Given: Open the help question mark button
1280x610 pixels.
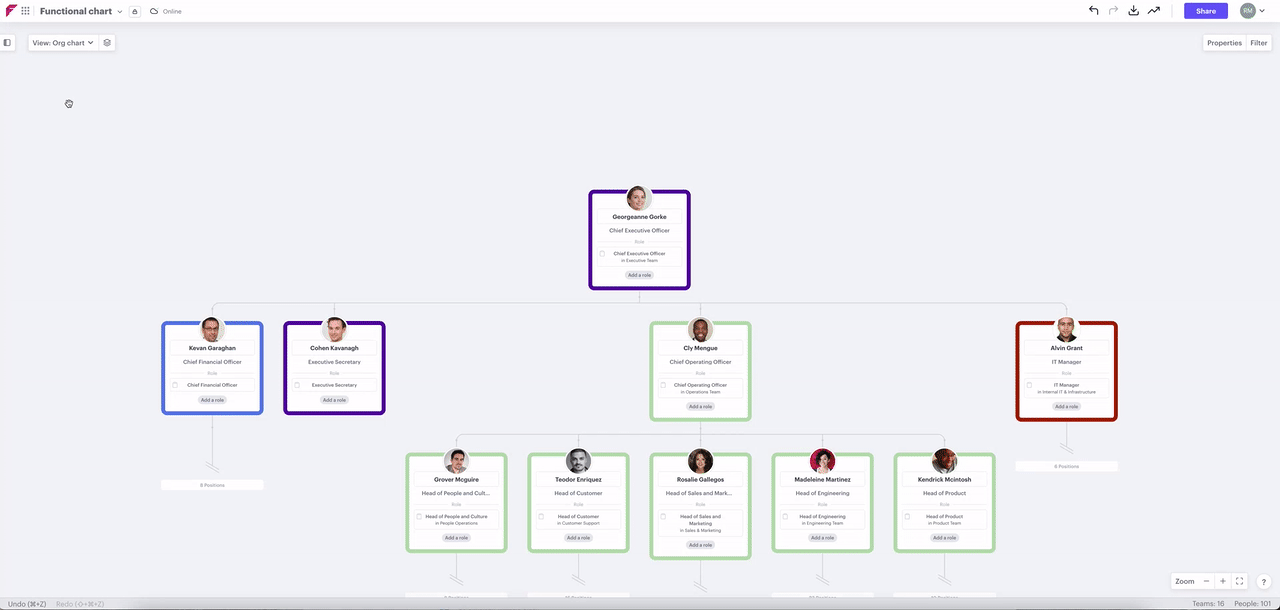Looking at the screenshot, I should point(1263,581).
